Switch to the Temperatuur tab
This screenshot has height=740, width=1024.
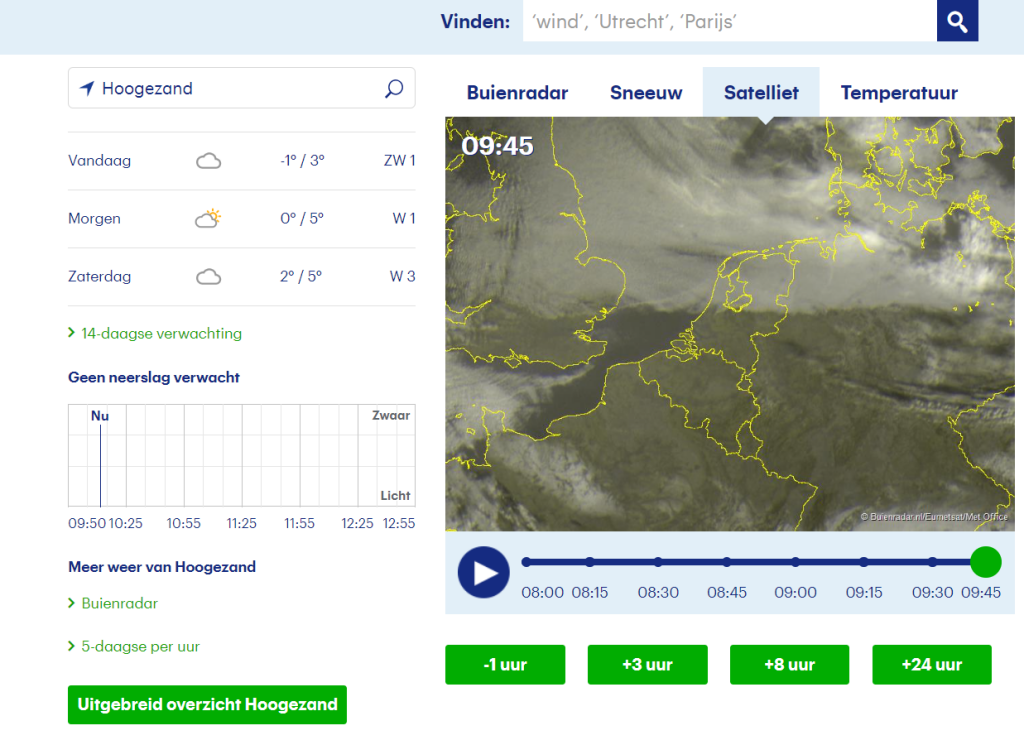pyautogui.click(x=899, y=93)
